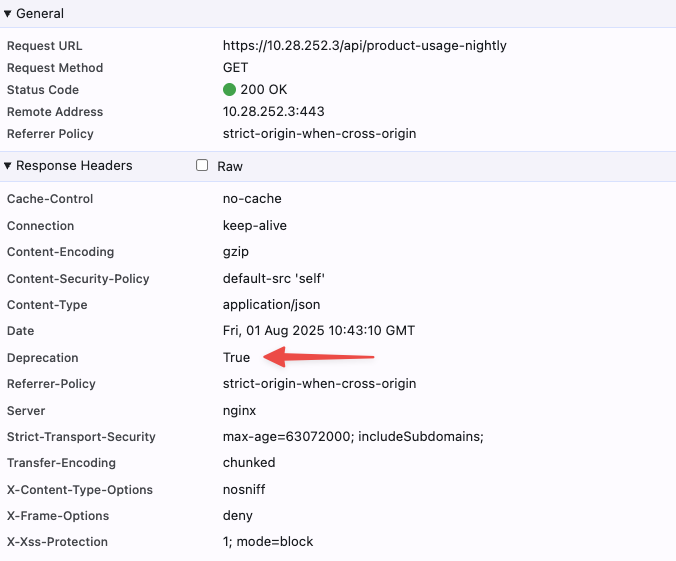Click the Content-Encoding gzip value
Image resolution: width=676 pixels, height=561 pixels.
pos(238,252)
